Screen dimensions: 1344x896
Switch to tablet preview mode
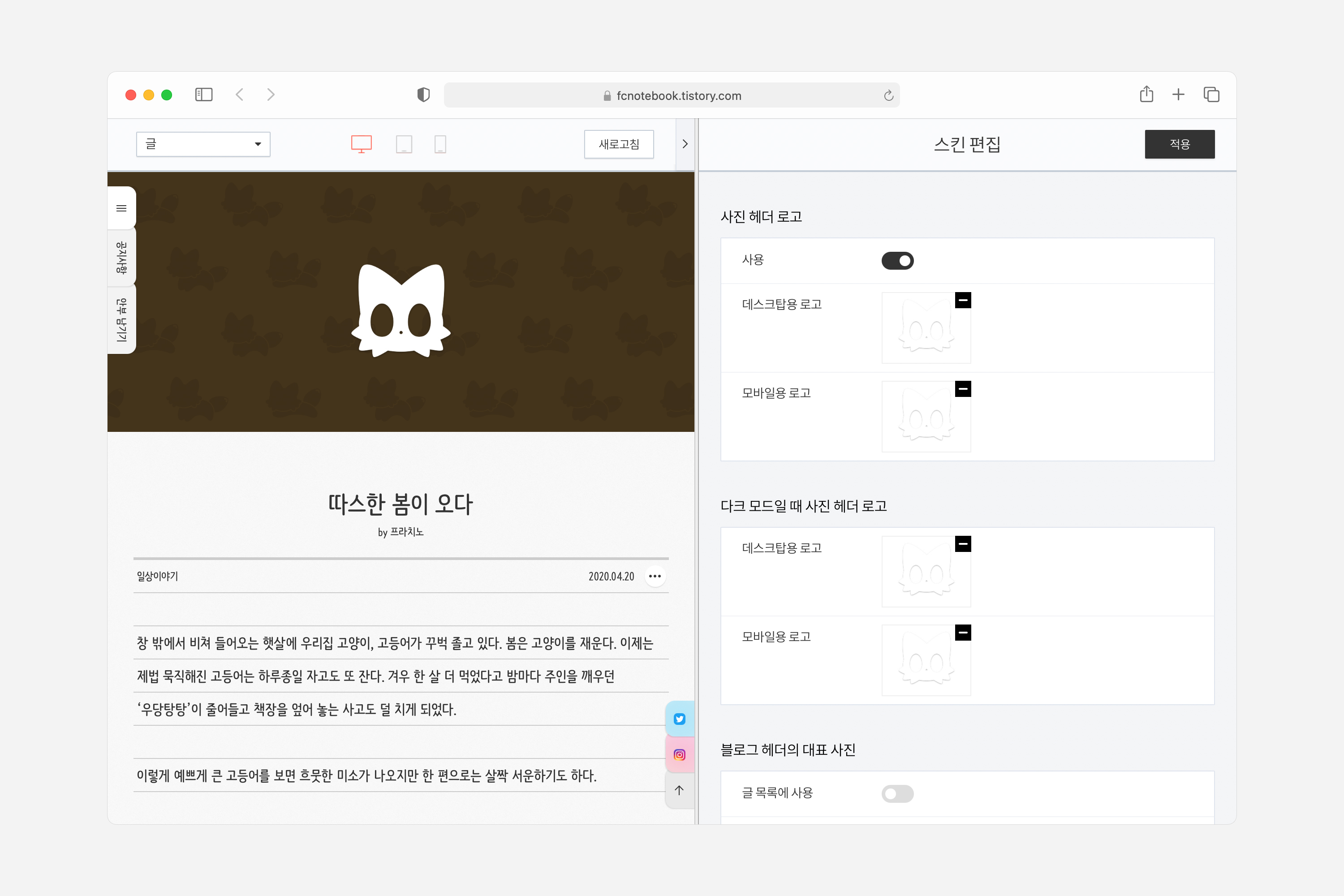click(405, 144)
